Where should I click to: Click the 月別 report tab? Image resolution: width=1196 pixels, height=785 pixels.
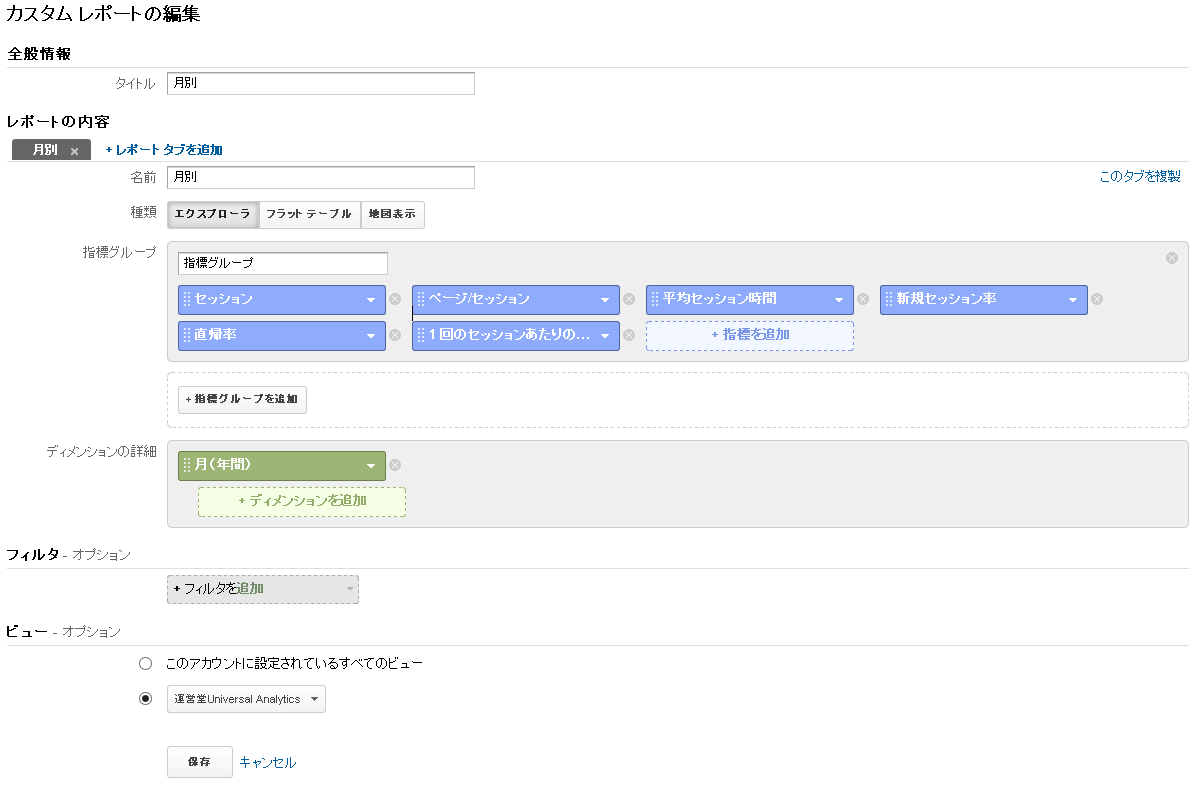click(x=45, y=150)
